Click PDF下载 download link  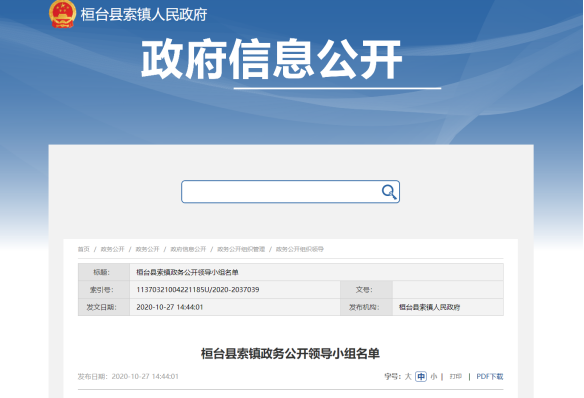pos(490,376)
